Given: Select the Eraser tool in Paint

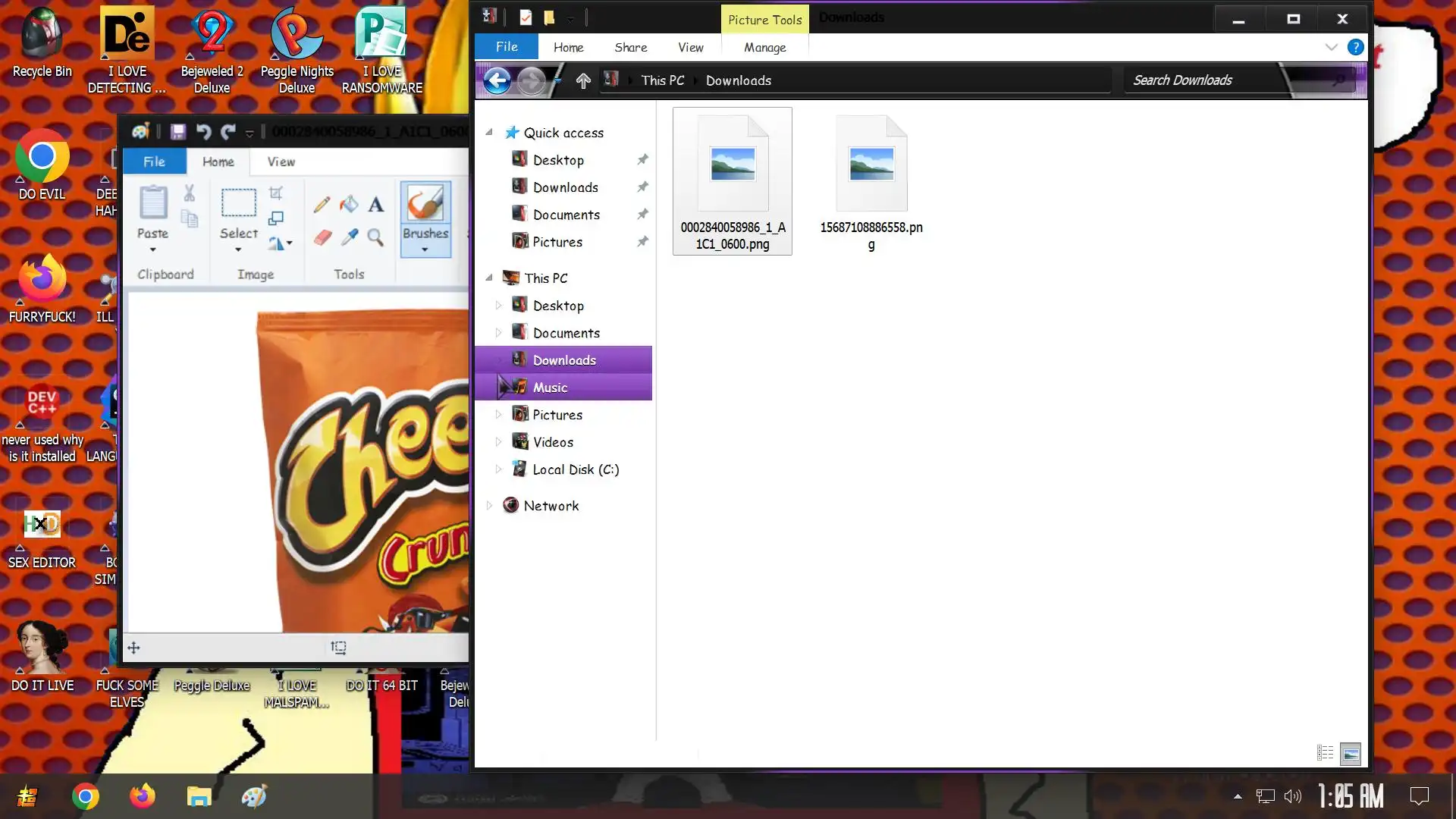Looking at the screenshot, I should click(322, 238).
